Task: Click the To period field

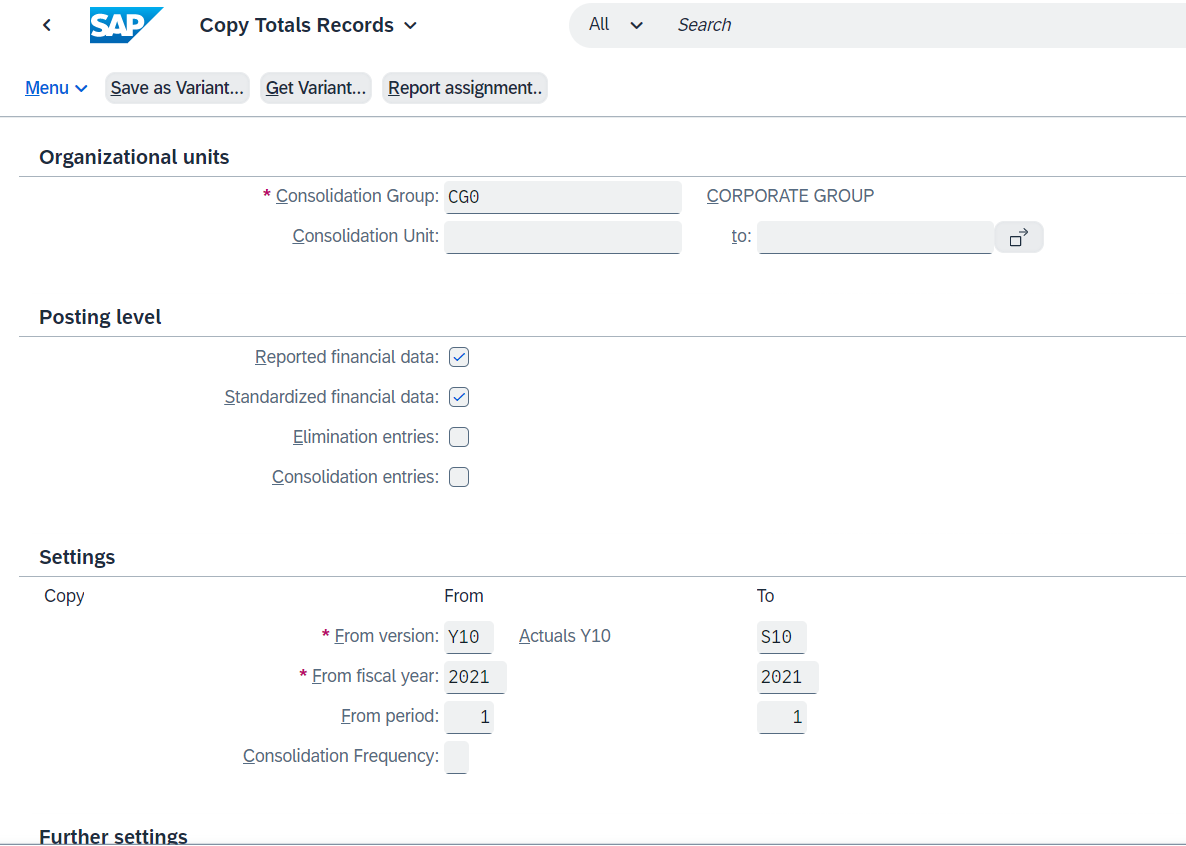Action: 781,717
